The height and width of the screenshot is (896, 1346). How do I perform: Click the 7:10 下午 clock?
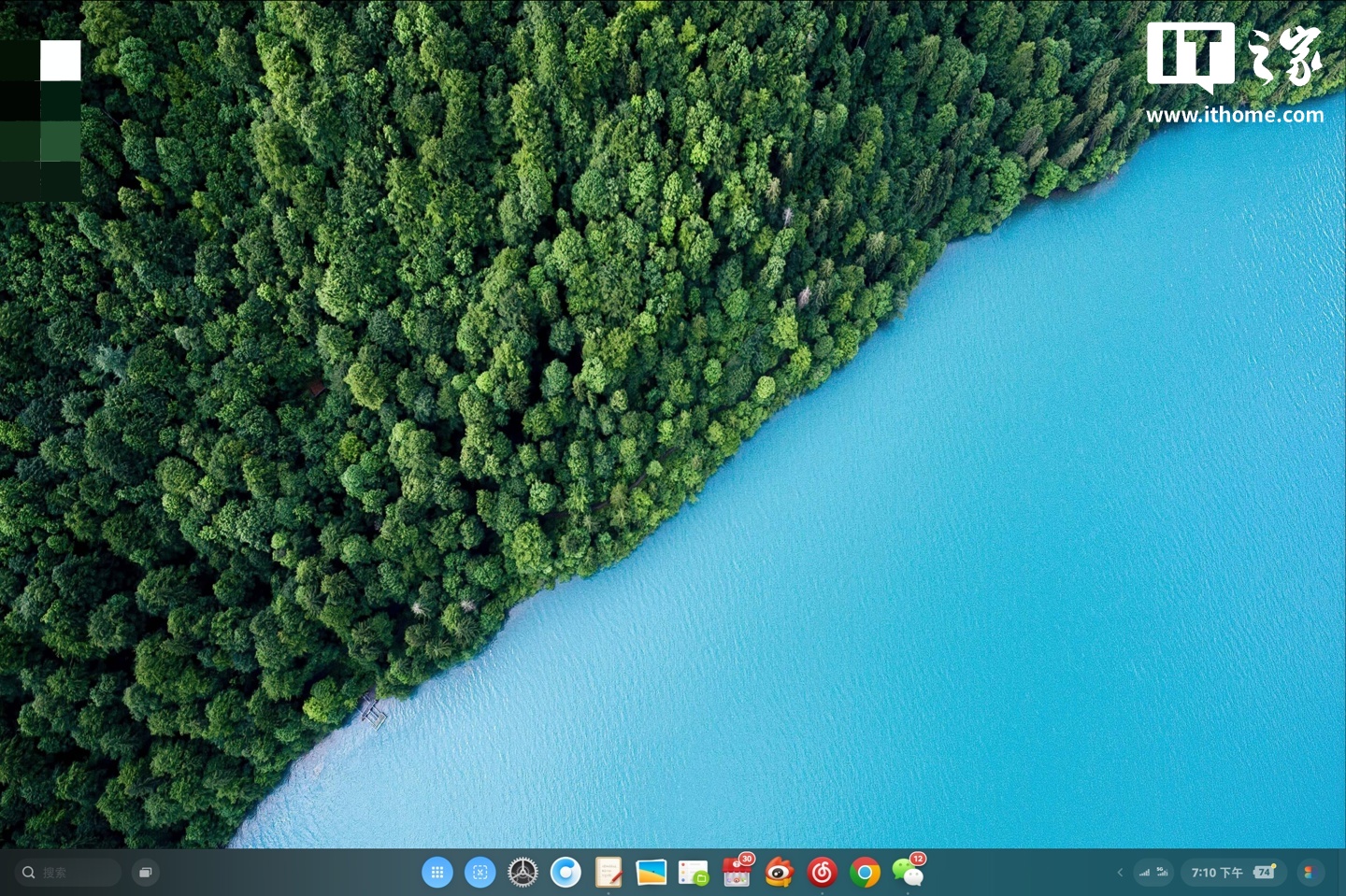coord(1216,873)
